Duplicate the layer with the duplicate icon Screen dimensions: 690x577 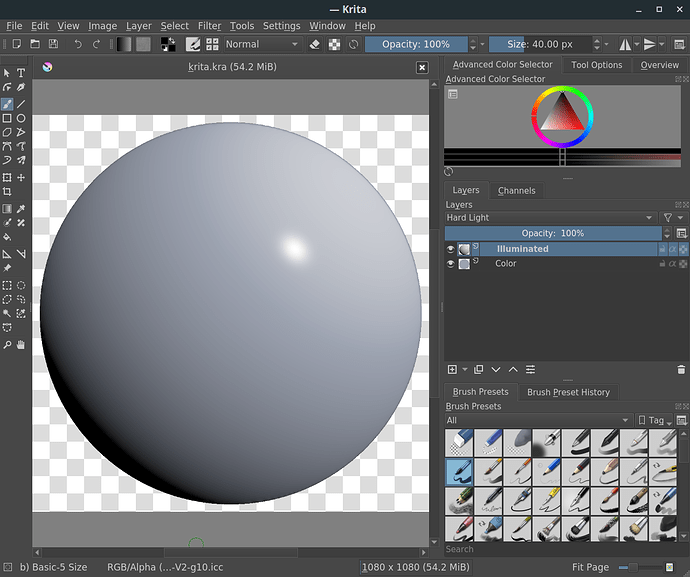(478, 370)
